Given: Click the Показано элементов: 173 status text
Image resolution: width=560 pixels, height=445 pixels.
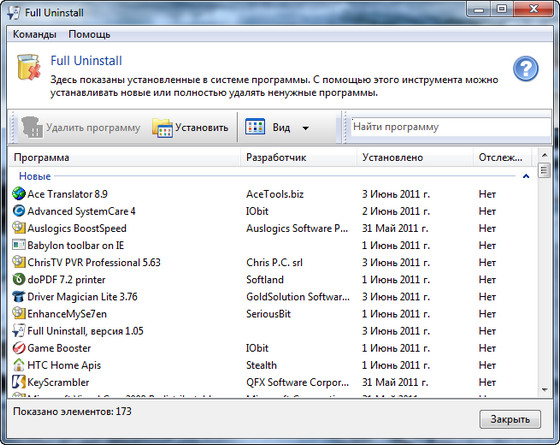Looking at the screenshot, I should pos(72,411).
